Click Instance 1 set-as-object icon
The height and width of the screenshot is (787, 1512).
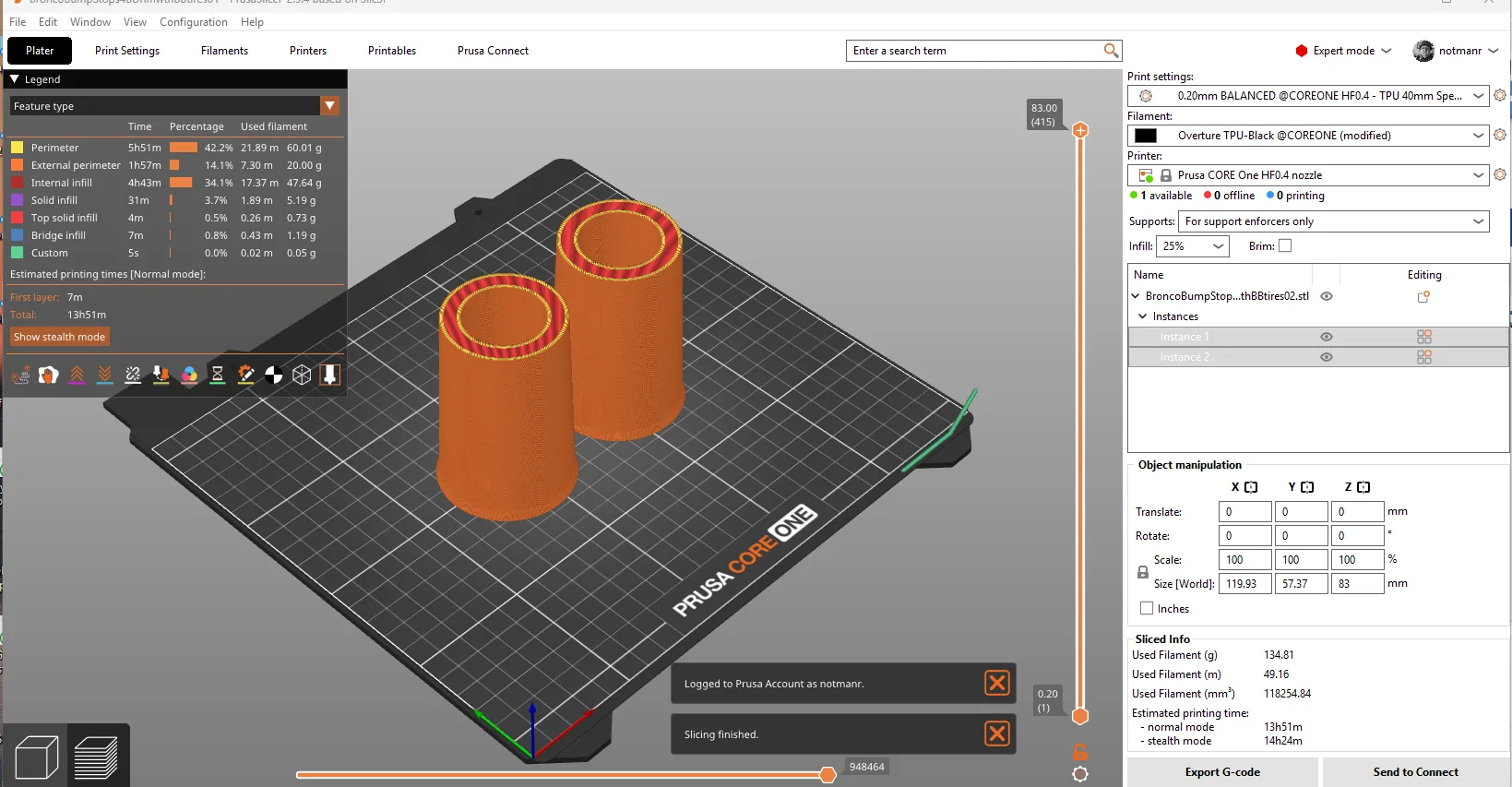click(1424, 337)
